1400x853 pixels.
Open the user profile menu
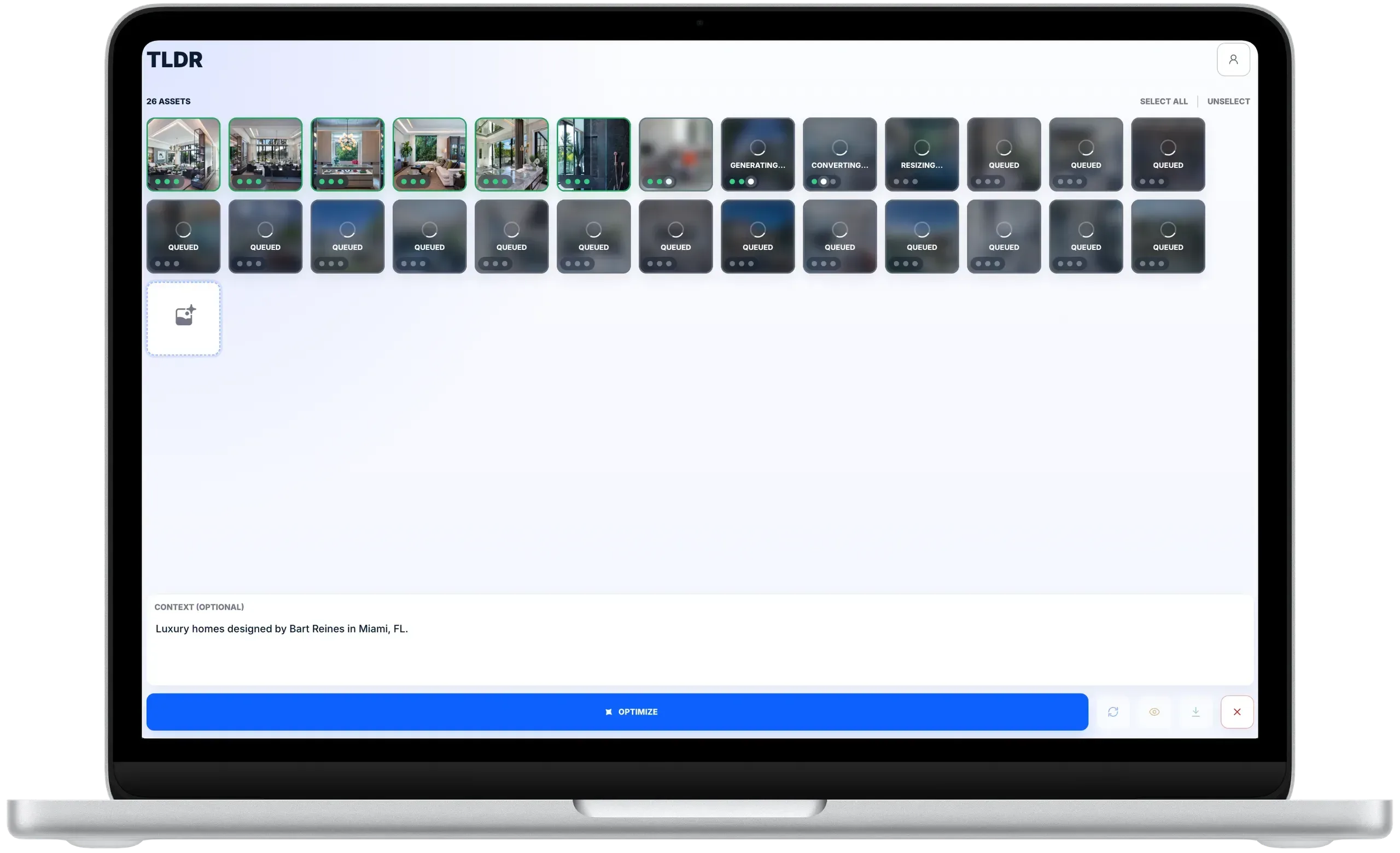pyautogui.click(x=1233, y=60)
